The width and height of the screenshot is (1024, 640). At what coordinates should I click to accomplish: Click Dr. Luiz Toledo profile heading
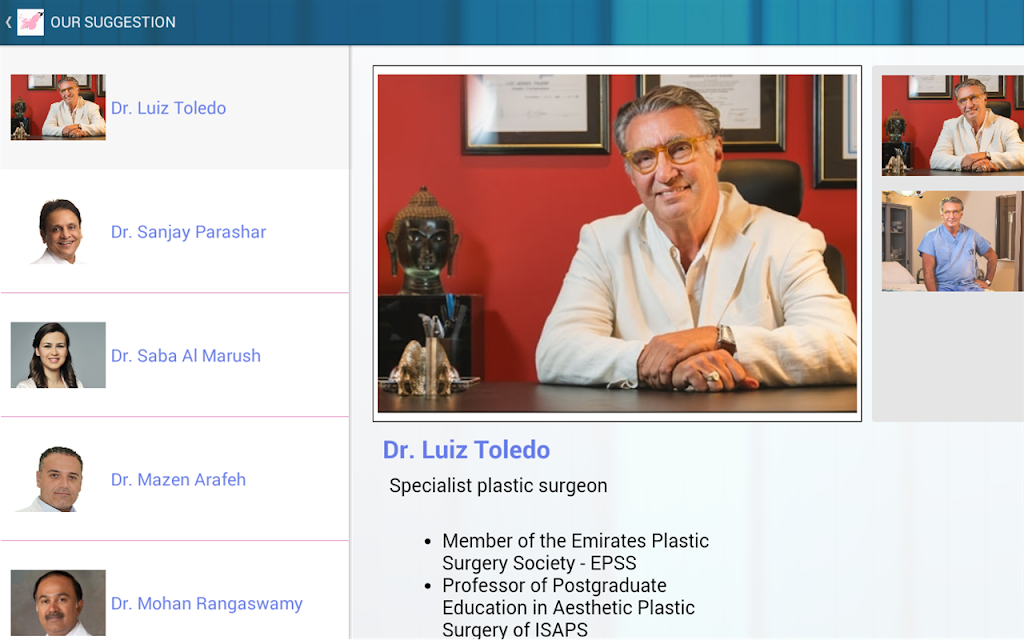point(466,450)
